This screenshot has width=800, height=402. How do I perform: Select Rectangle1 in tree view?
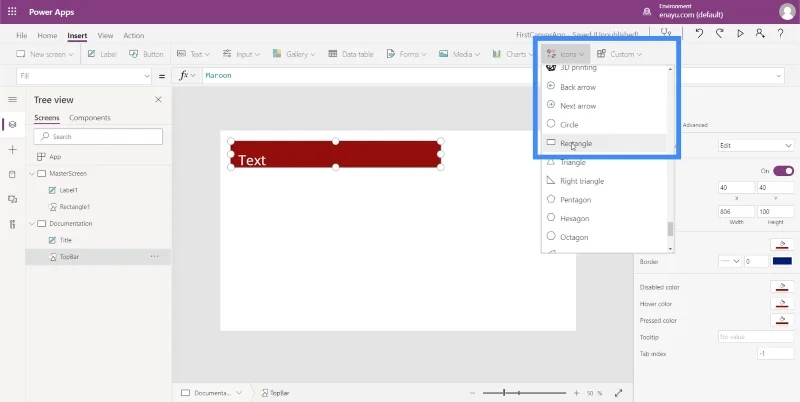[x=74, y=207]
